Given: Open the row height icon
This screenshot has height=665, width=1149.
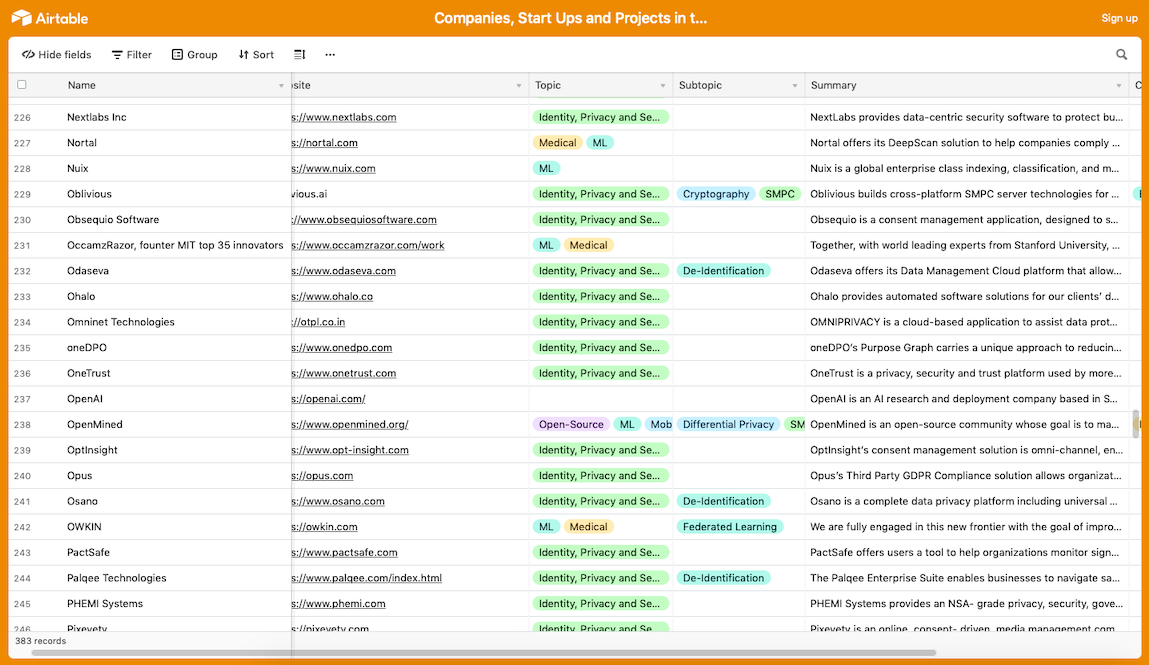Looking at the screenshot, I should point(300,54).
